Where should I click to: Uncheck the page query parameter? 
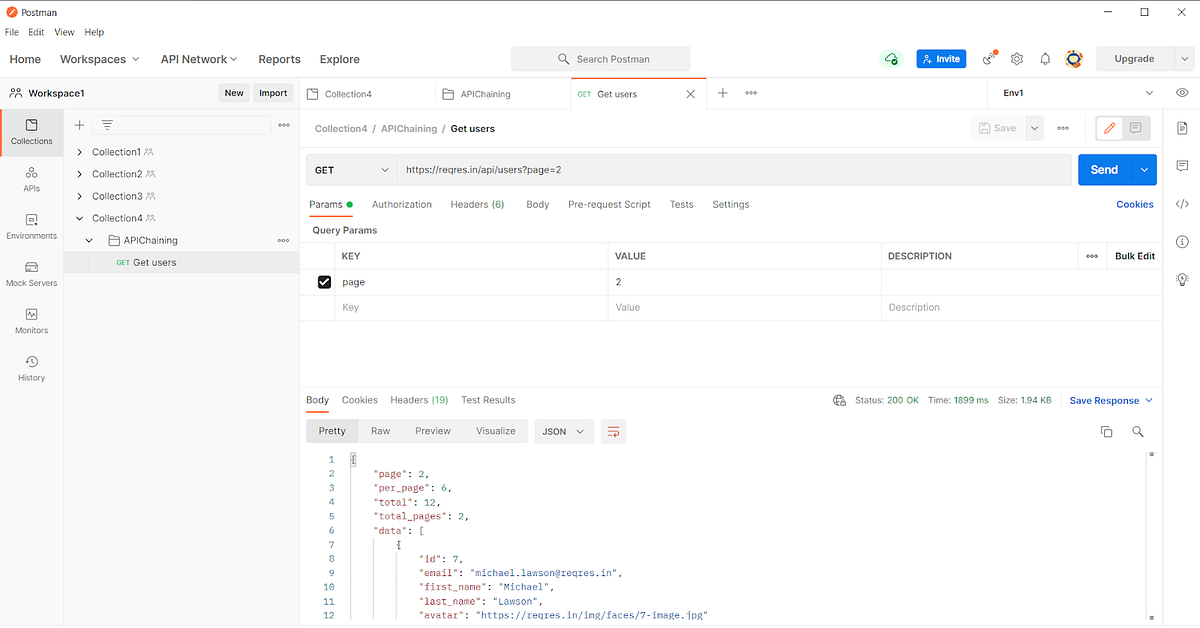coord(324,282)
